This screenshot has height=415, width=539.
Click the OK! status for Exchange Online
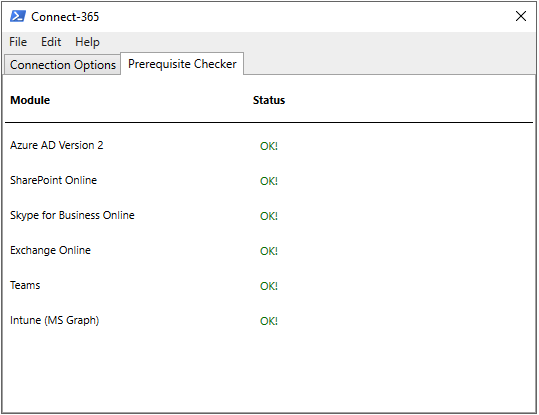click(269, 251)
